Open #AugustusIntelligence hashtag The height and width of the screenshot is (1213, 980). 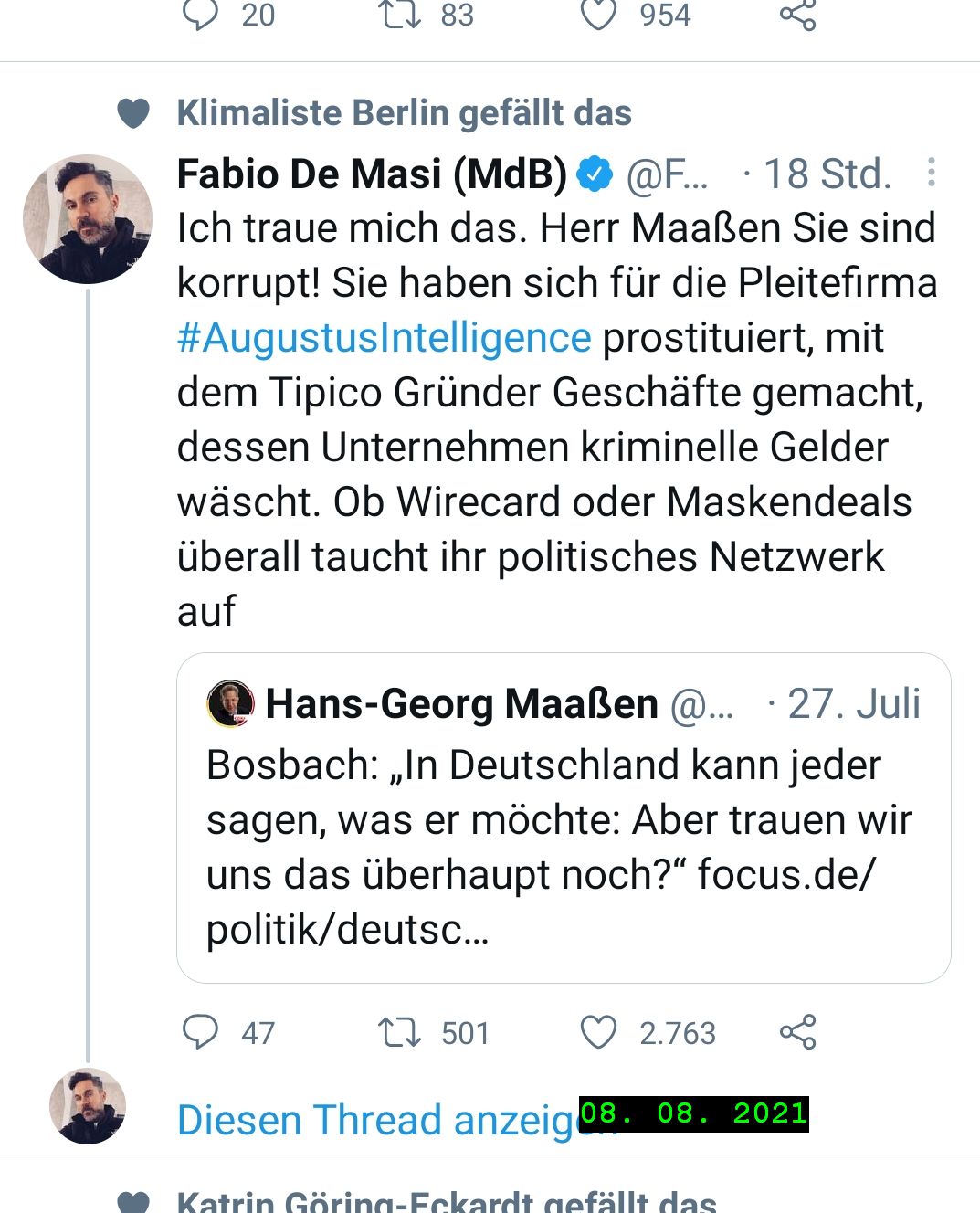385,337
